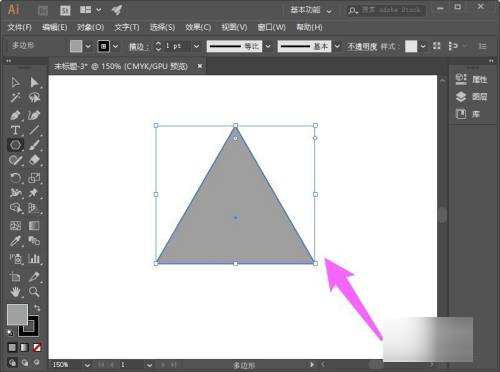Open the fill color dropdown in control bar
Image resolution: width=500 pixels, height=372 pixels.
tap(88, 46)
